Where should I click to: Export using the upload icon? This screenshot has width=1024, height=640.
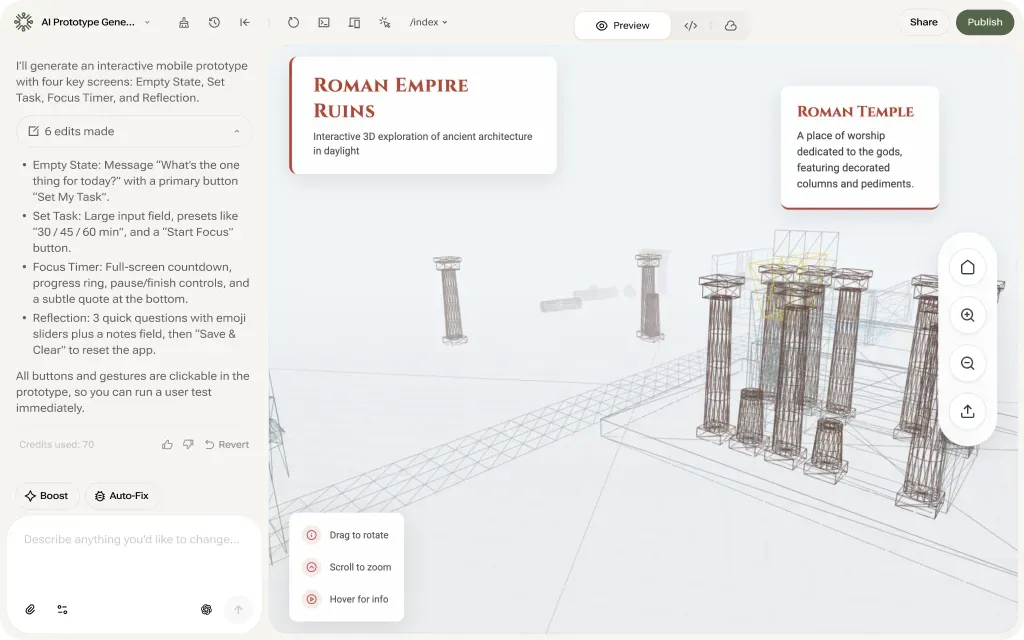click(x=967, y=411)
